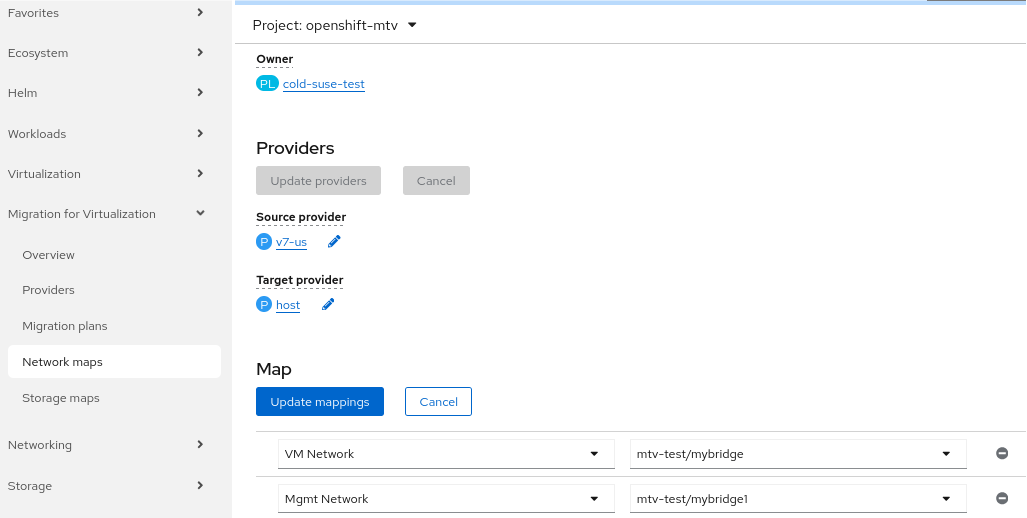The width and height of the screenshot is (1027, 518).
Task: Click the Update mappings button
Action: click(320, 402)
